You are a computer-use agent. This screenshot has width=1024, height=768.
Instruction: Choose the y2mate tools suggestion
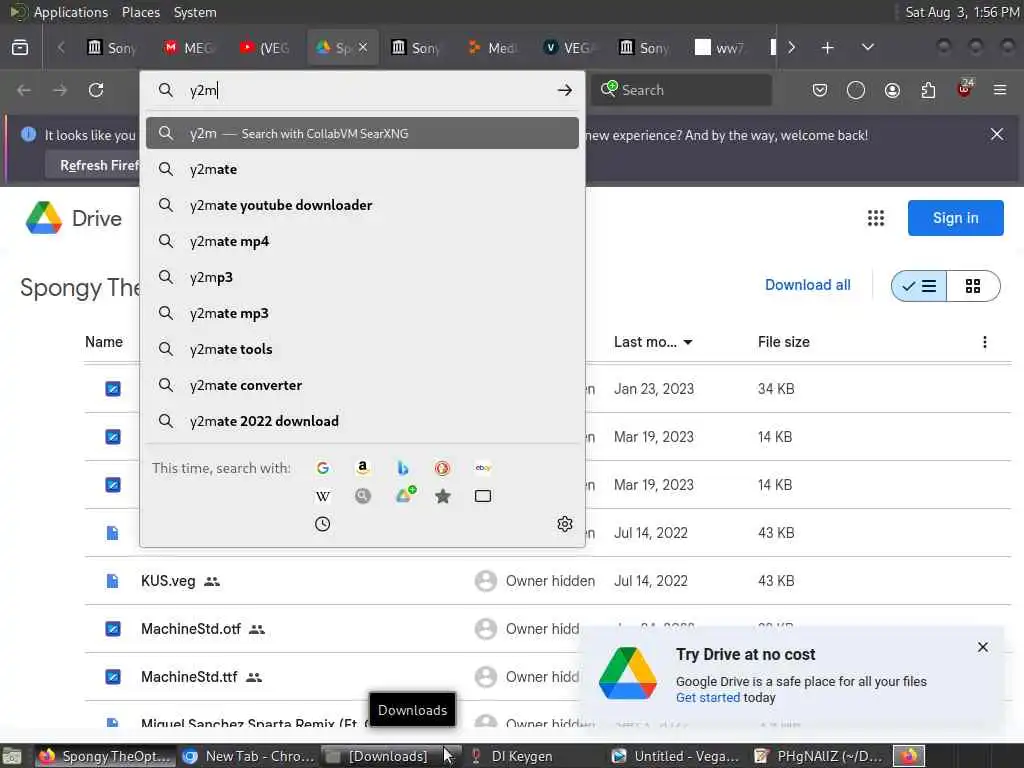362,349
